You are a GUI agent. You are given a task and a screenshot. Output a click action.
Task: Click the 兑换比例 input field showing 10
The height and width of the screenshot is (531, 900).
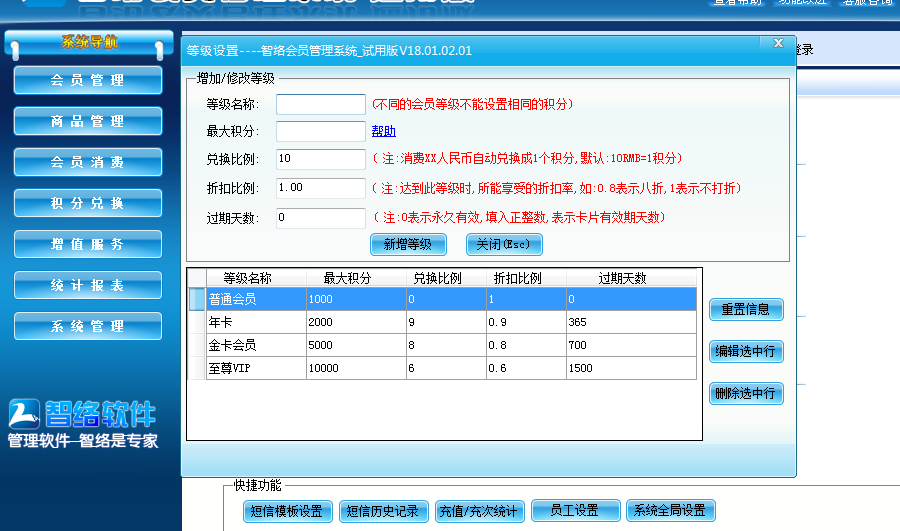[x=321, y=159]
